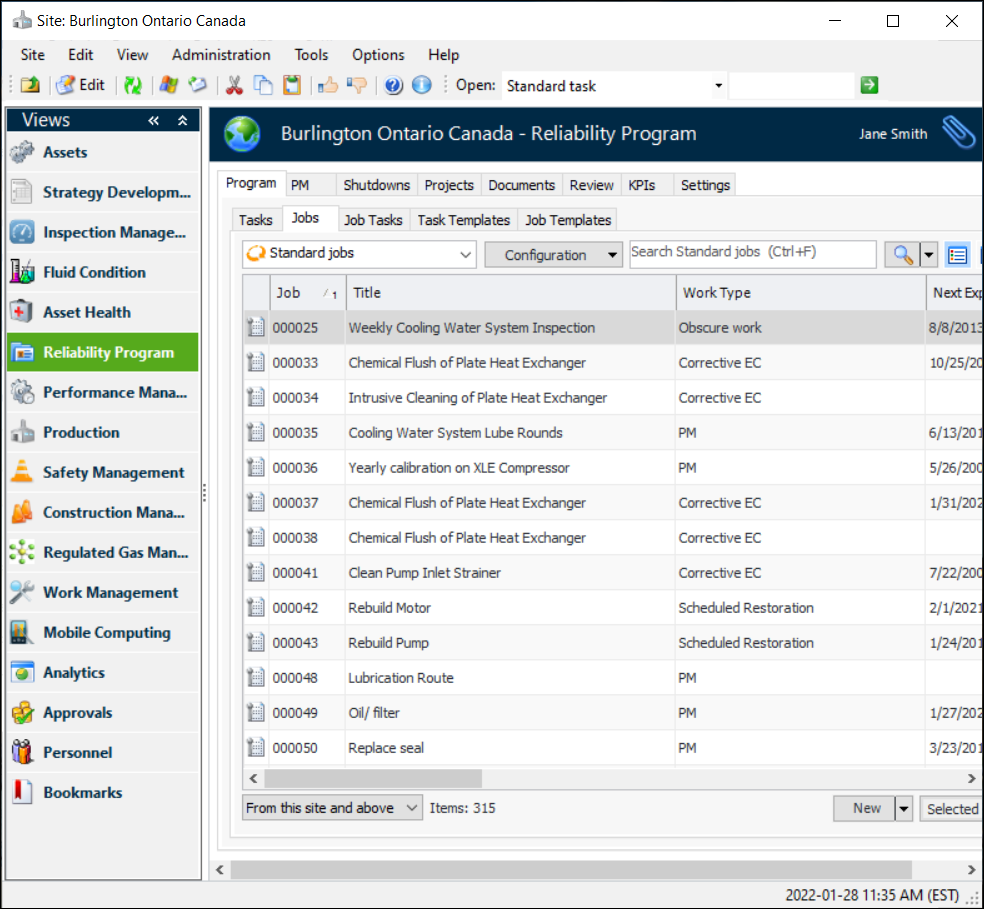The image size is (984, 909).
Task: Collapse Views panel with double left chevron
Action: [x=154, y=121]
